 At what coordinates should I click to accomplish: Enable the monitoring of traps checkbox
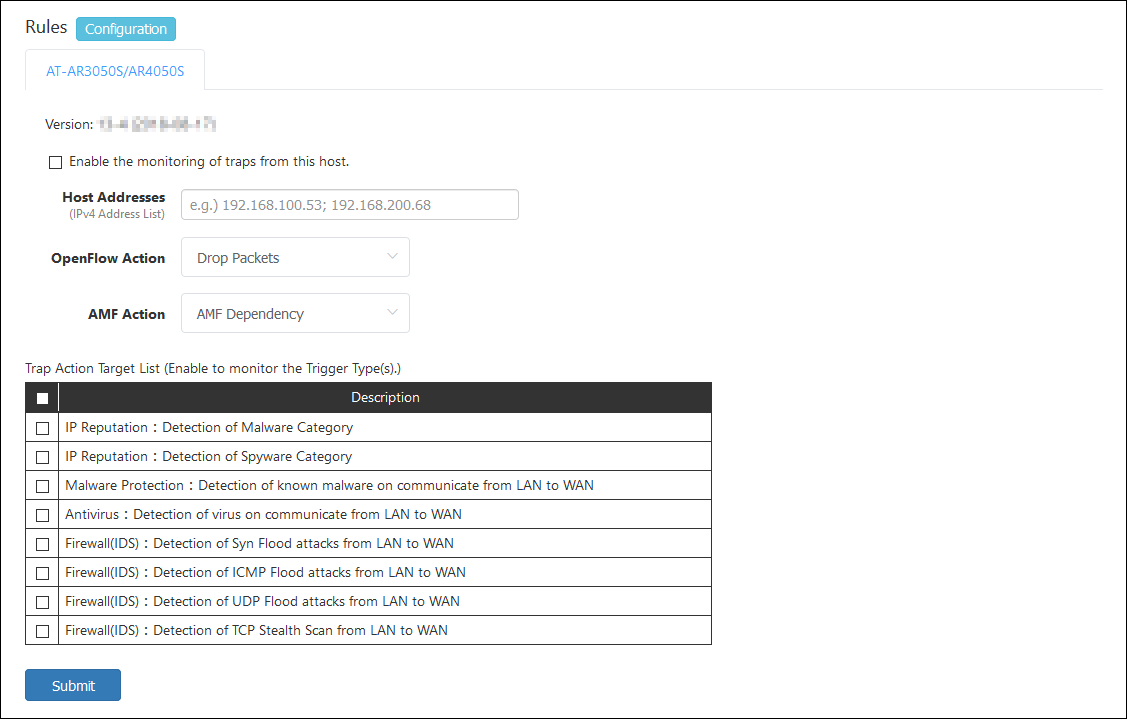56,162
